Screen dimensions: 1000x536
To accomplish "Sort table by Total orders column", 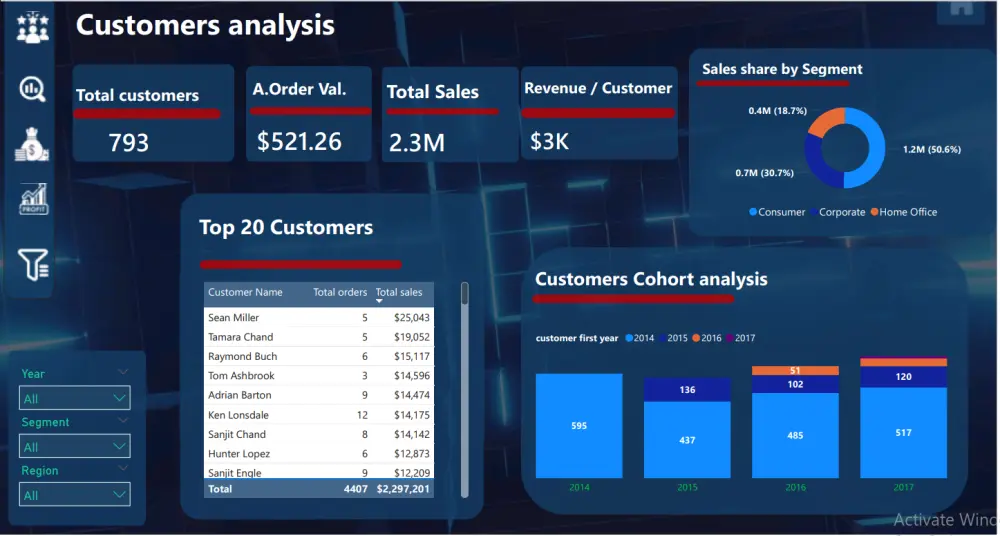I will [x=340, y=292].
